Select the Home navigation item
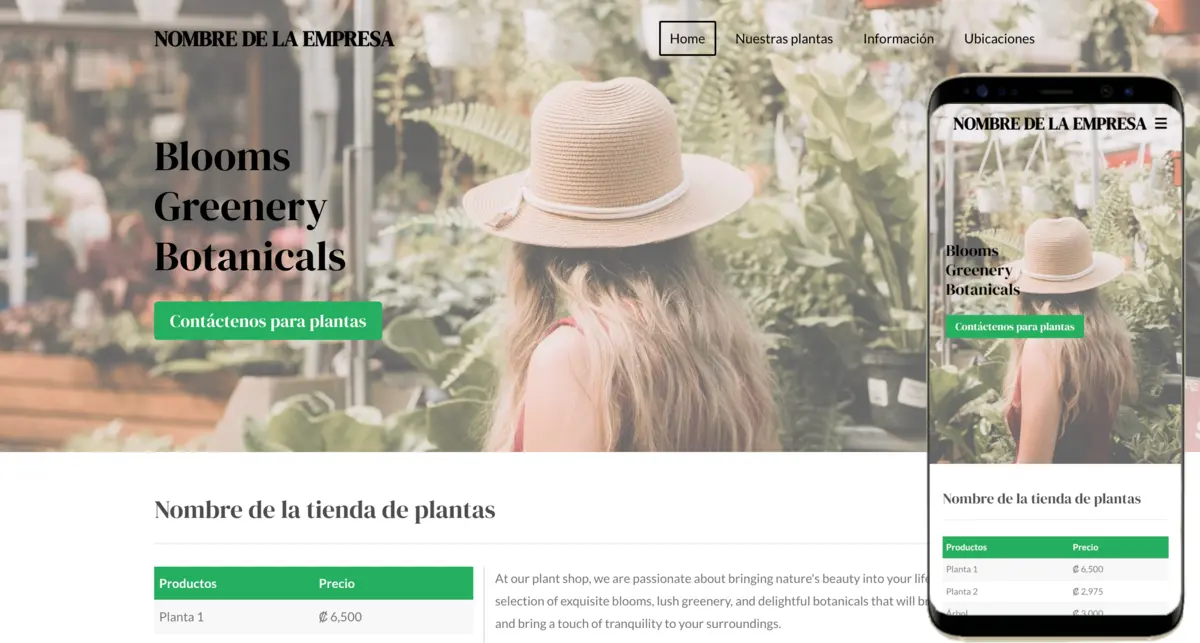The image size is (1200, 643). coord(687,39)
